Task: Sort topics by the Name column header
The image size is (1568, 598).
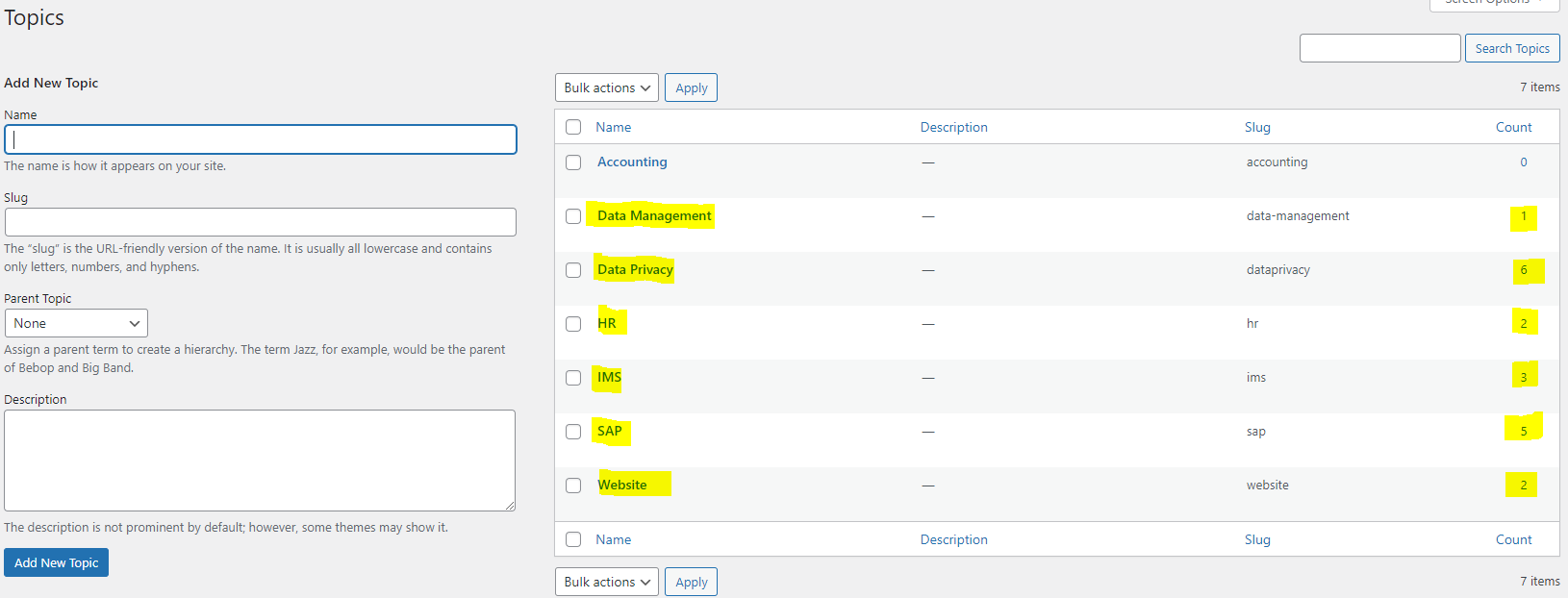Action: tap(613, 127)
